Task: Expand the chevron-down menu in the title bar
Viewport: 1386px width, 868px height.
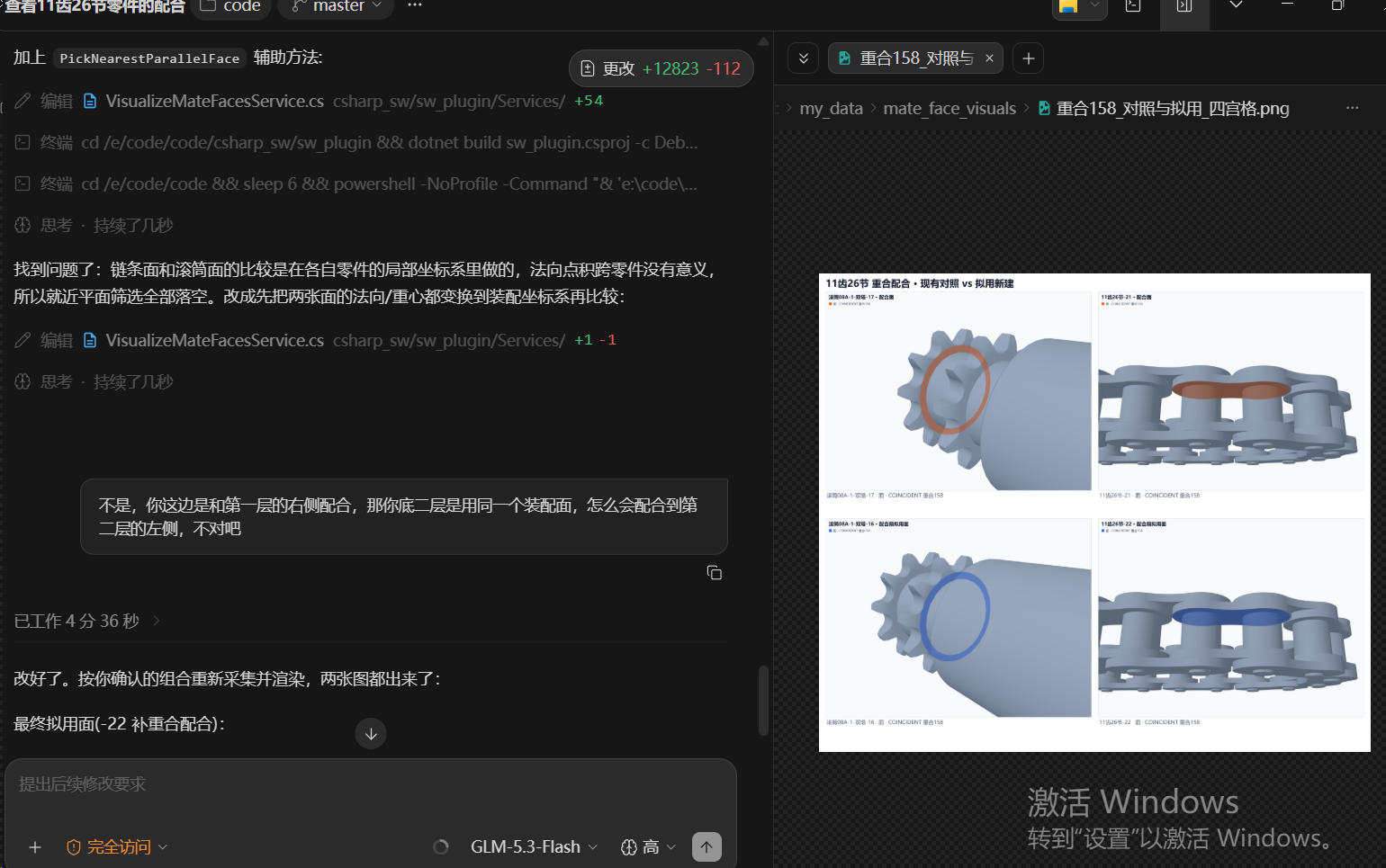Action: [x=1236, y=5]
